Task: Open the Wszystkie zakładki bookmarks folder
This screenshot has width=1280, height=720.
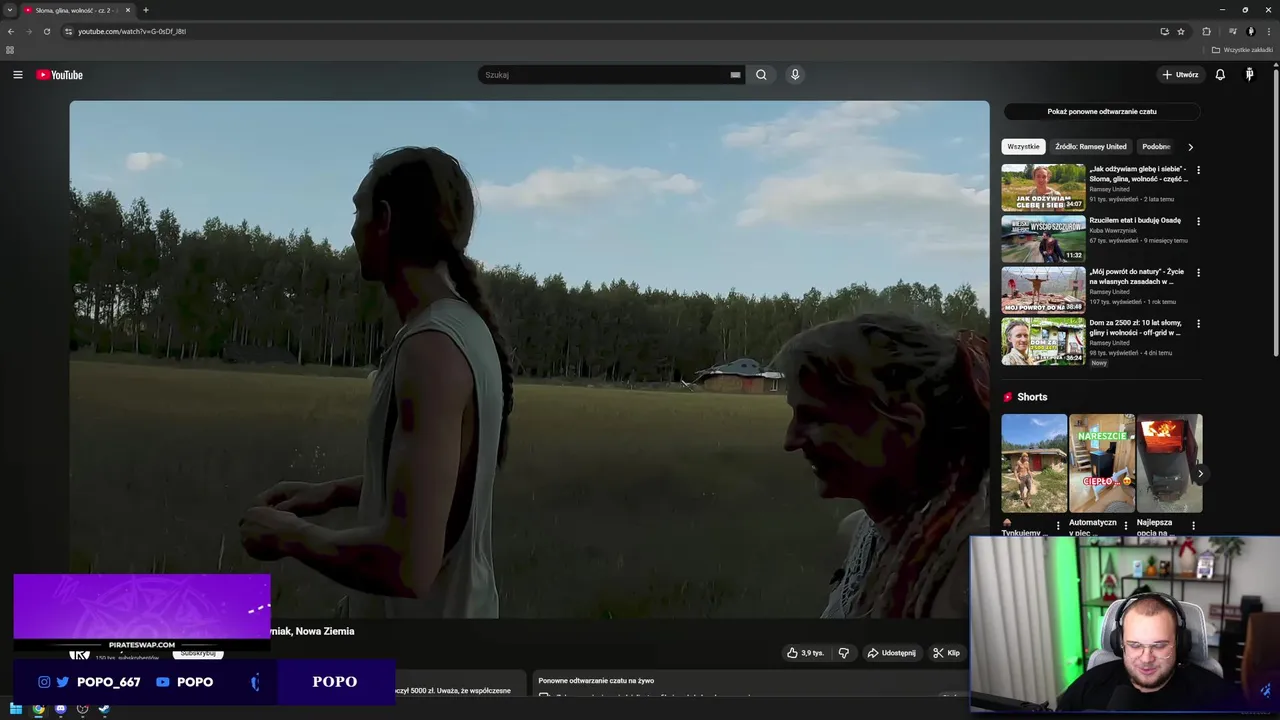Action: [x=1242, y=50]
